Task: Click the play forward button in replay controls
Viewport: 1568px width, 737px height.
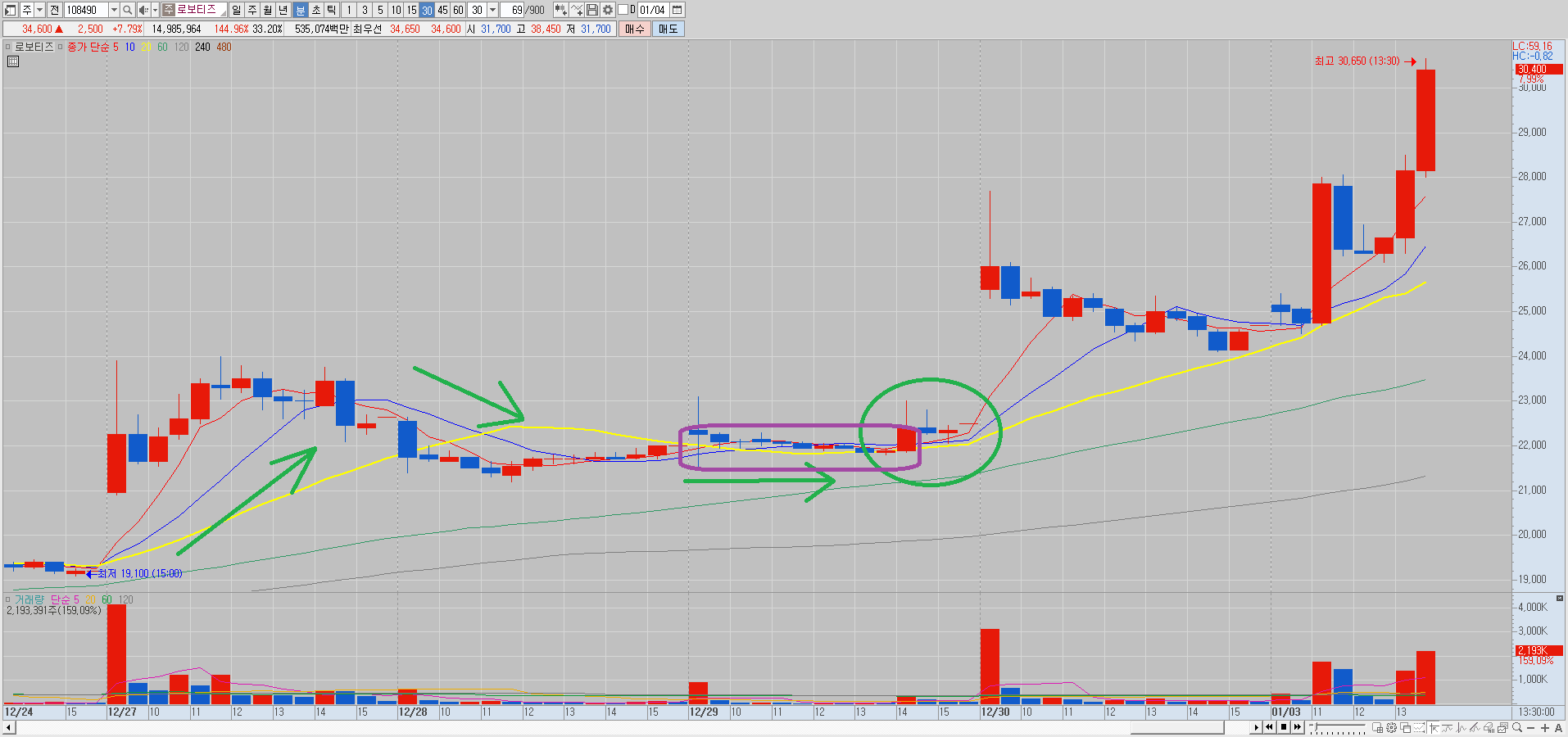Action: pos(1256,727)
